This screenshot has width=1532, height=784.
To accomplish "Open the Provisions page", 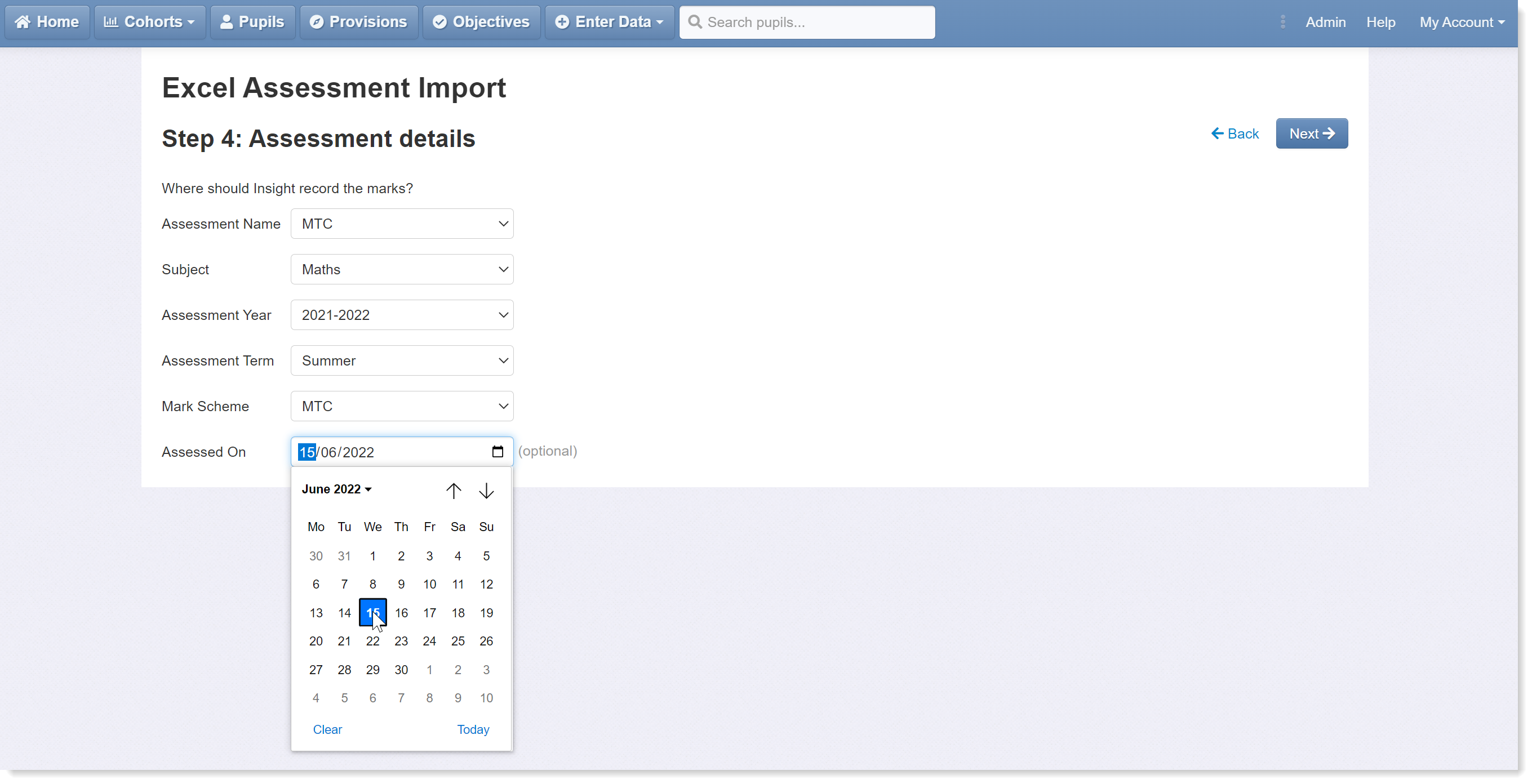I will [358, 22].
